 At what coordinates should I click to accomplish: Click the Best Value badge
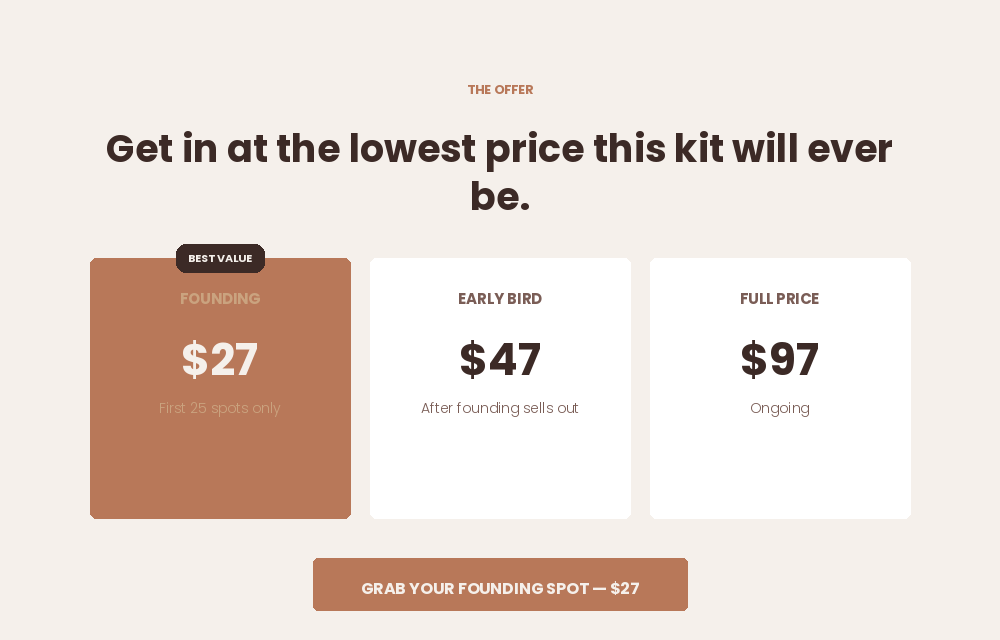pos(220,258)
